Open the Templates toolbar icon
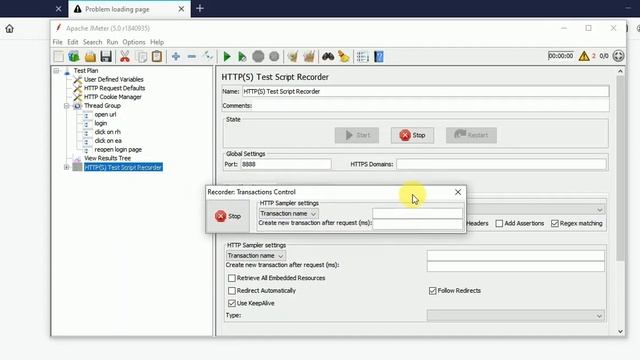This screenshot has width=640, height=360. point(74,56)
